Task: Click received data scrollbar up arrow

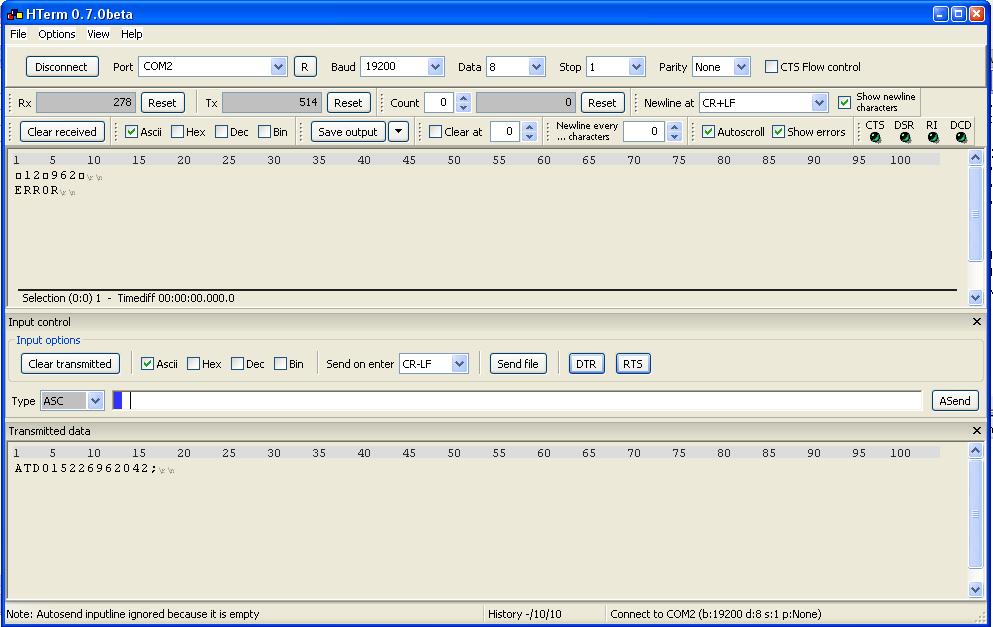Action: click(975, 157)
